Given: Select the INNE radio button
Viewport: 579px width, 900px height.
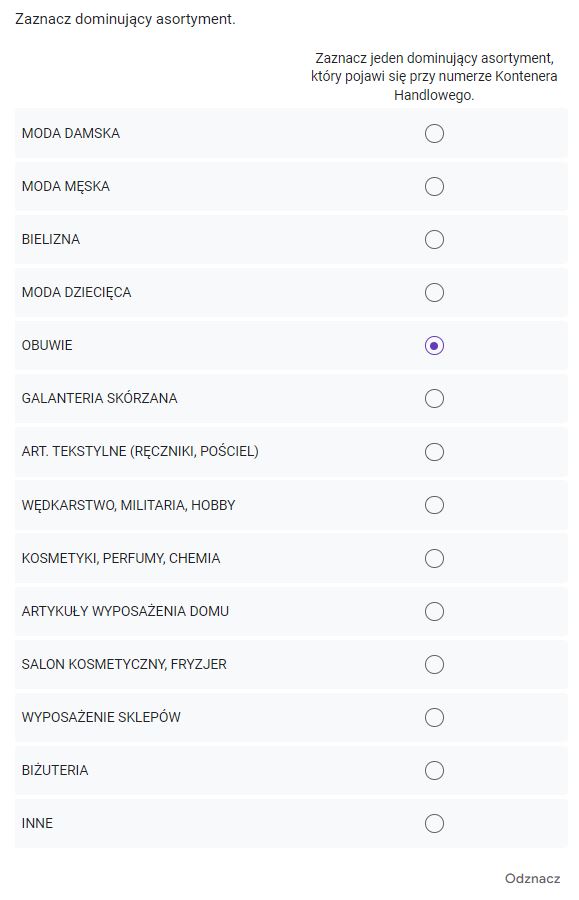Looking at the screenshot, I should click(434, 823).
